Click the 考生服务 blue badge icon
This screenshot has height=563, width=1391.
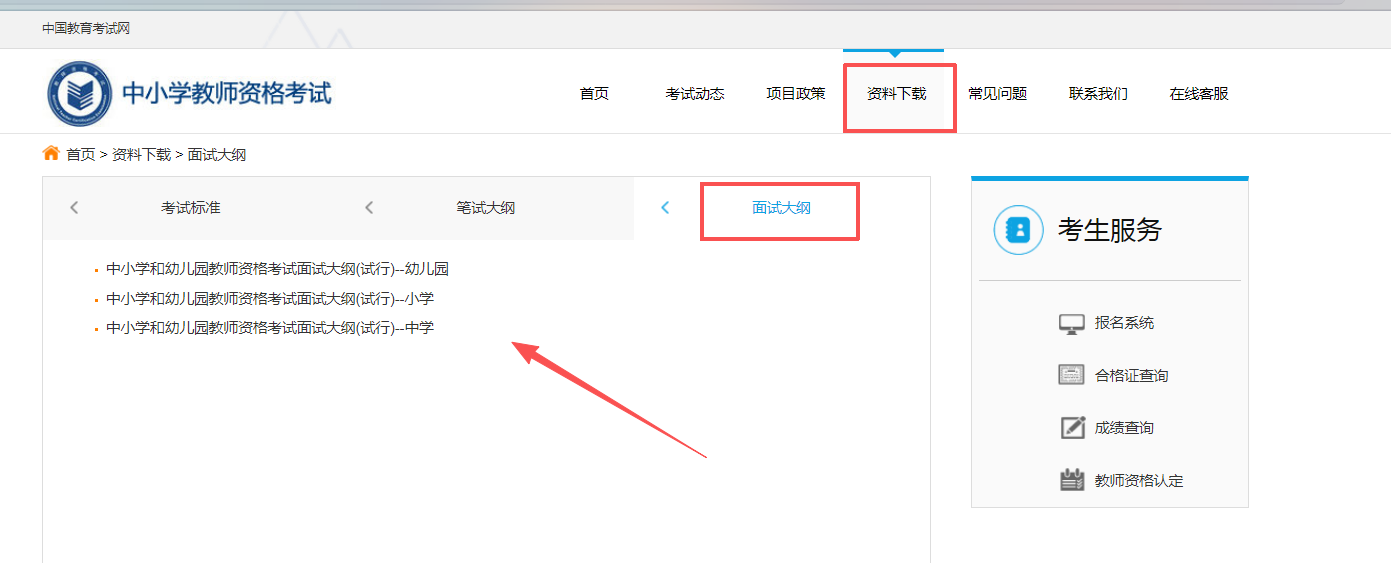click(x=1018, y=230)
